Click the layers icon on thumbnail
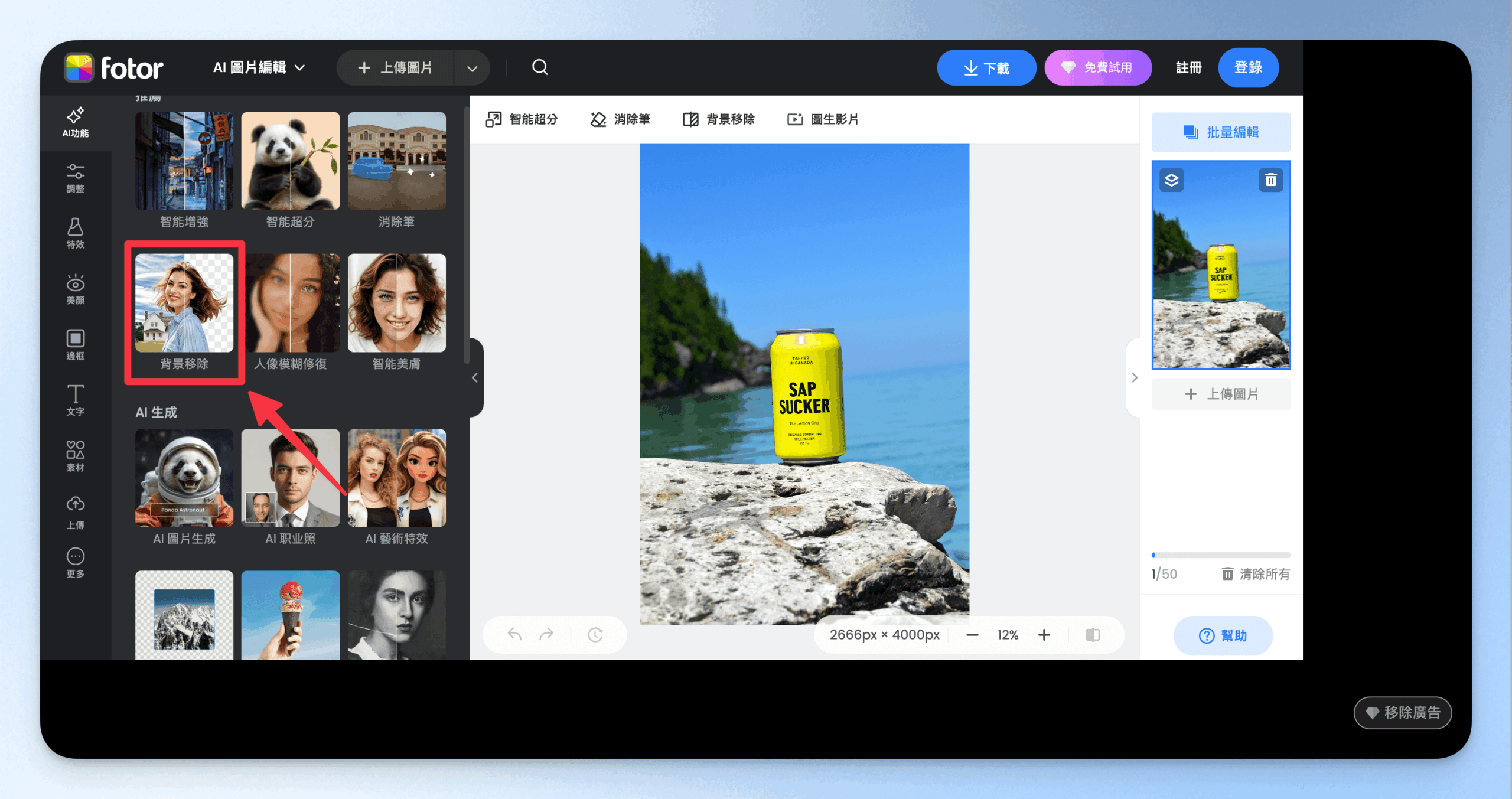Screen dimensions: 1512x799 click(1171, 180)
